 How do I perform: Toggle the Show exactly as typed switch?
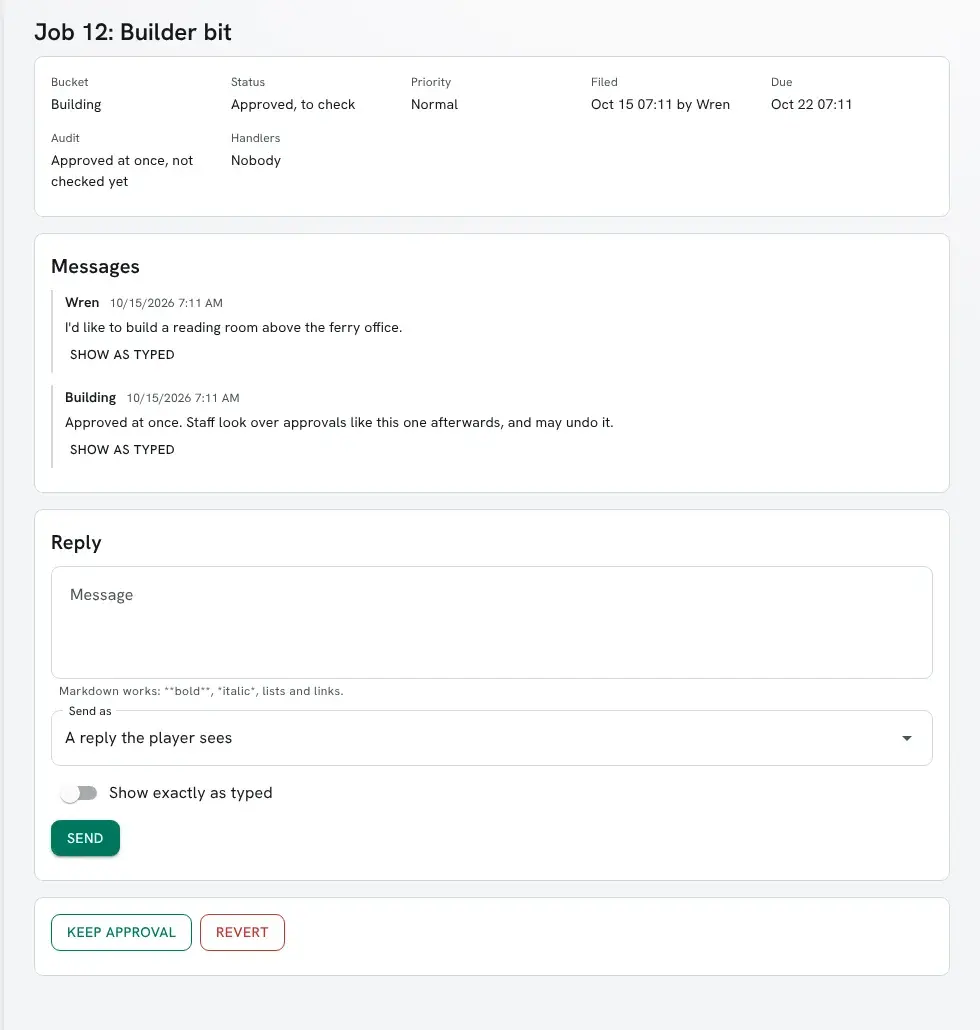79,793
